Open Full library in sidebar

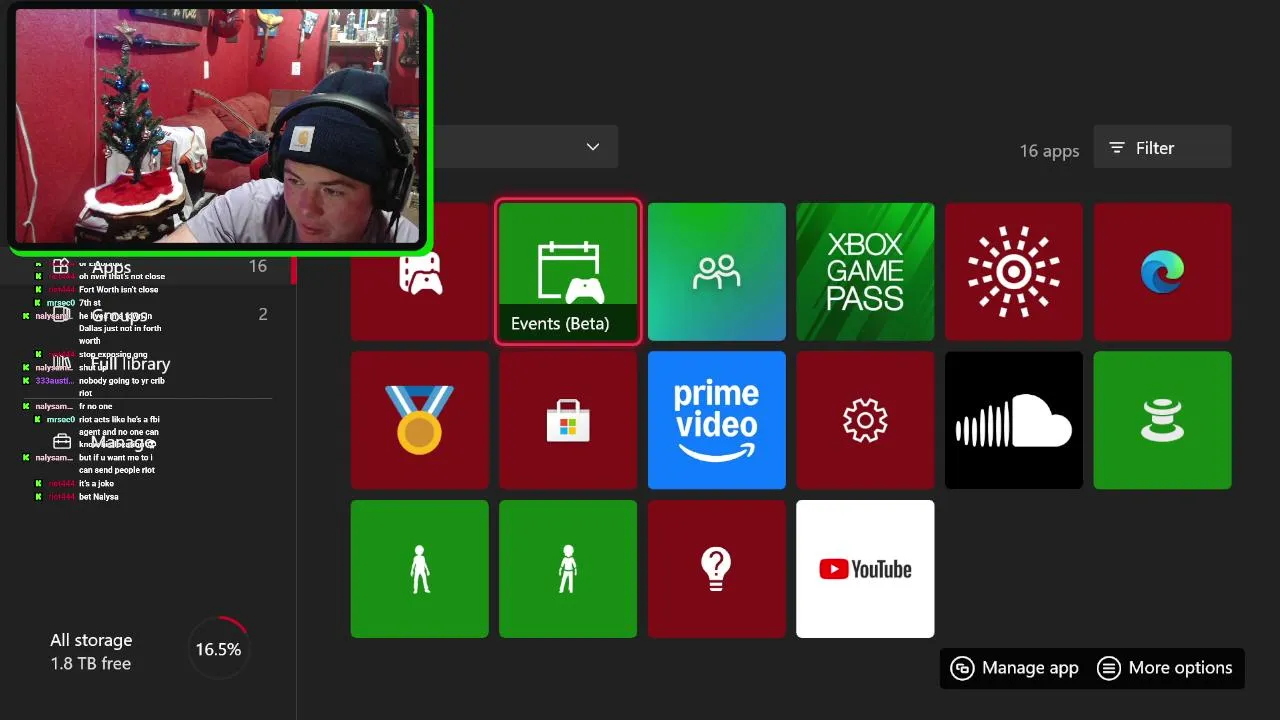[x=148, y=364]
